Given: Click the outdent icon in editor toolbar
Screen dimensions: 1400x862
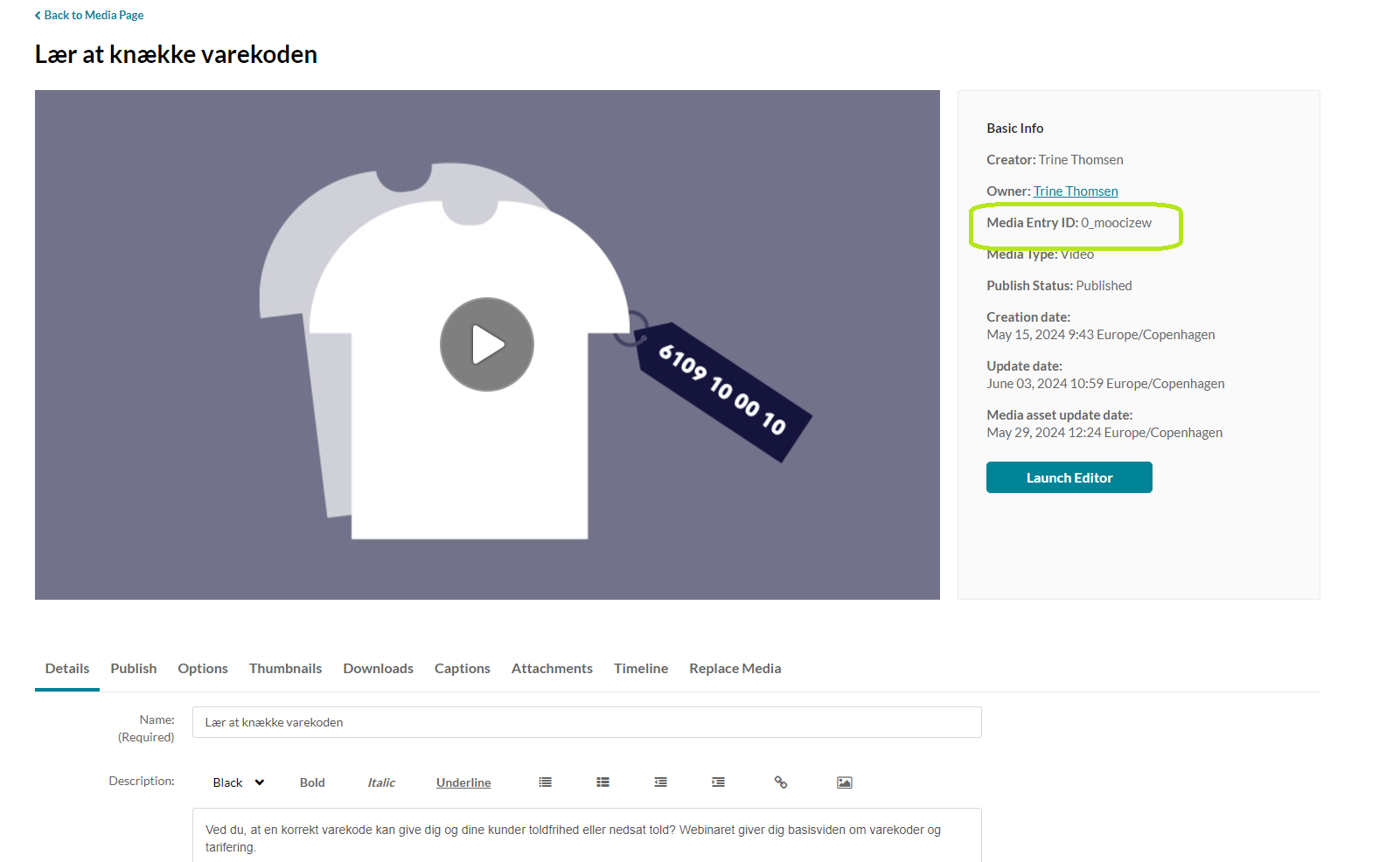Looking at the screenshot, I should coord(660,782).
